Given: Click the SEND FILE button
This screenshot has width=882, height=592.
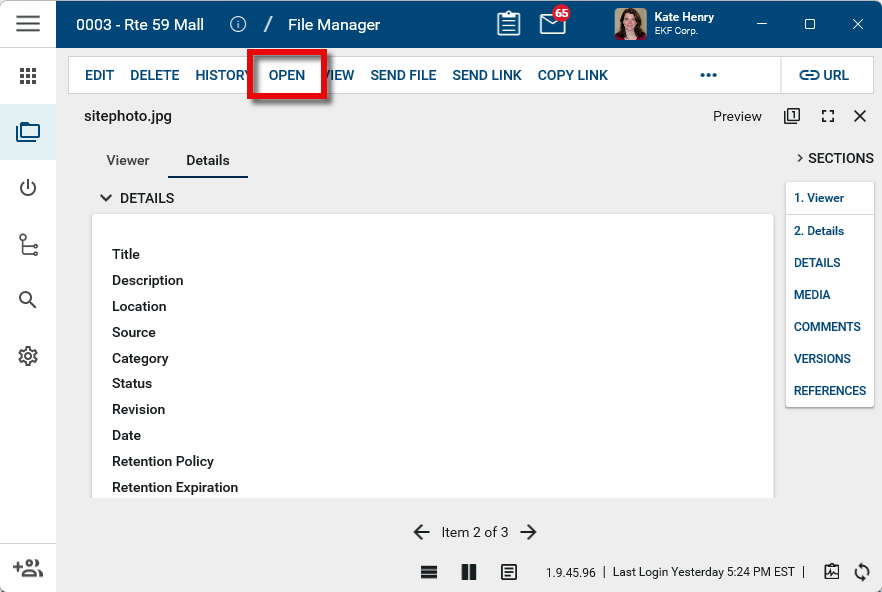Looking at the screenshot, I should (x=403, y=75).
